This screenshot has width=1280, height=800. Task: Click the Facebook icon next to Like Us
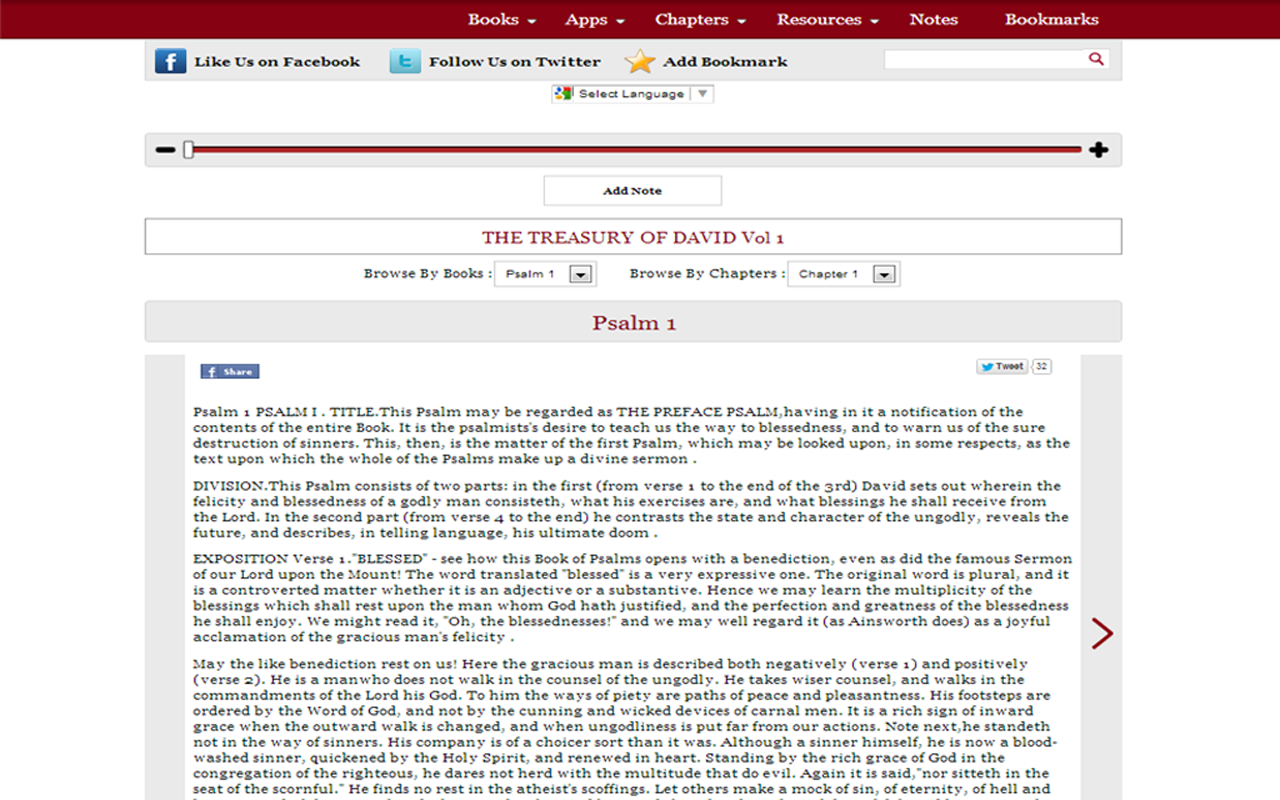170,60
